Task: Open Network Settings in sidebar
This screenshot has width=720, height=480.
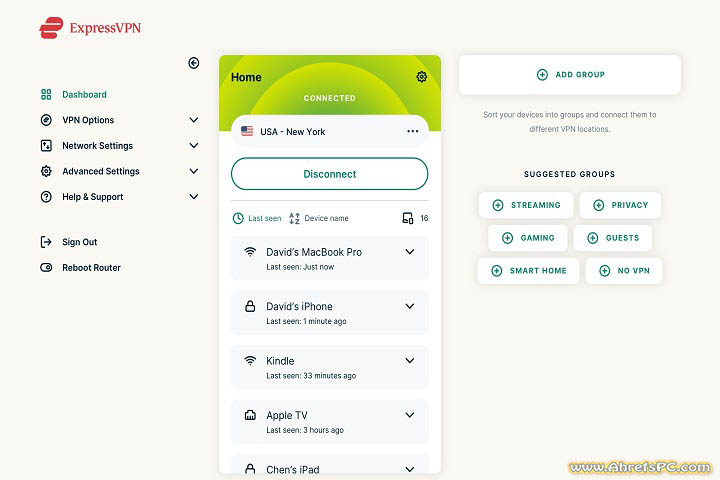Action: pos(97,146)
